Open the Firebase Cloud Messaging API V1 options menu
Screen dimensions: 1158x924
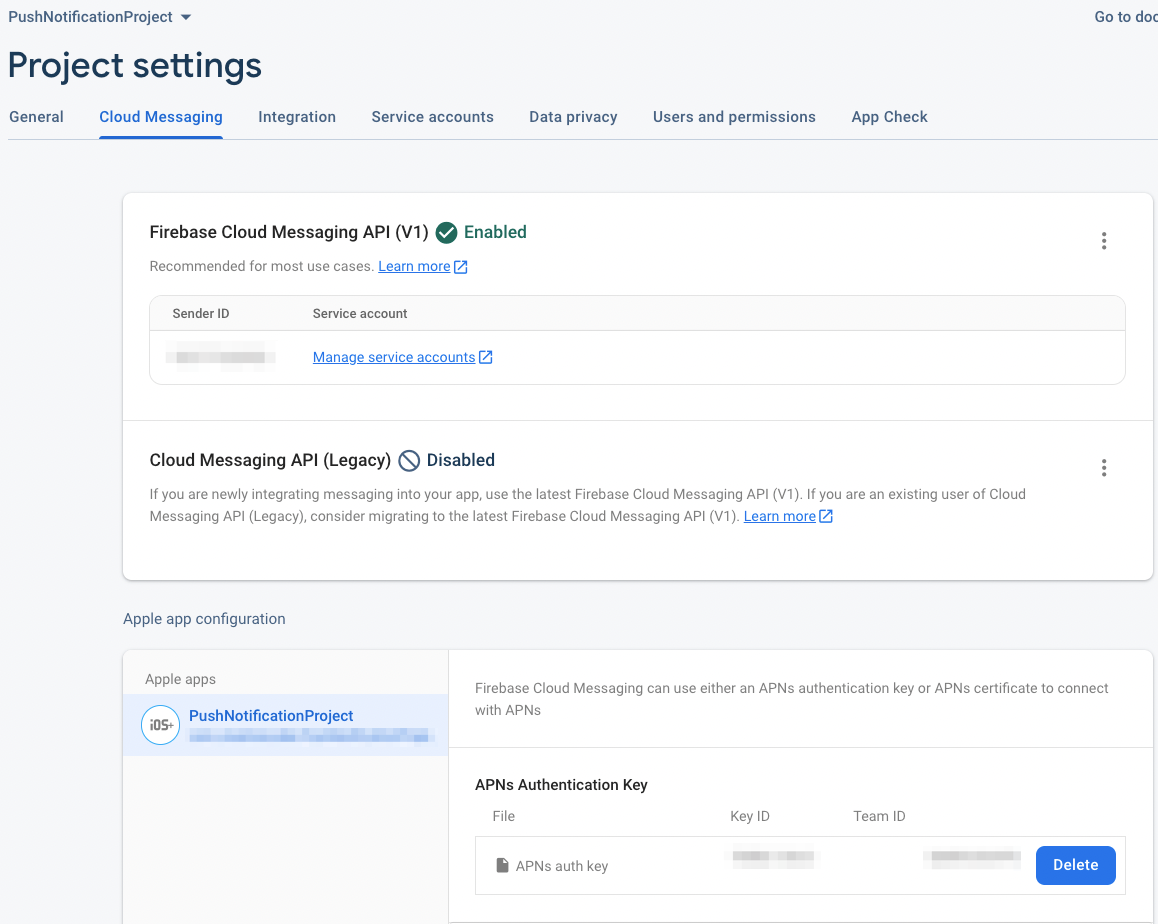tap(1103, 241)
